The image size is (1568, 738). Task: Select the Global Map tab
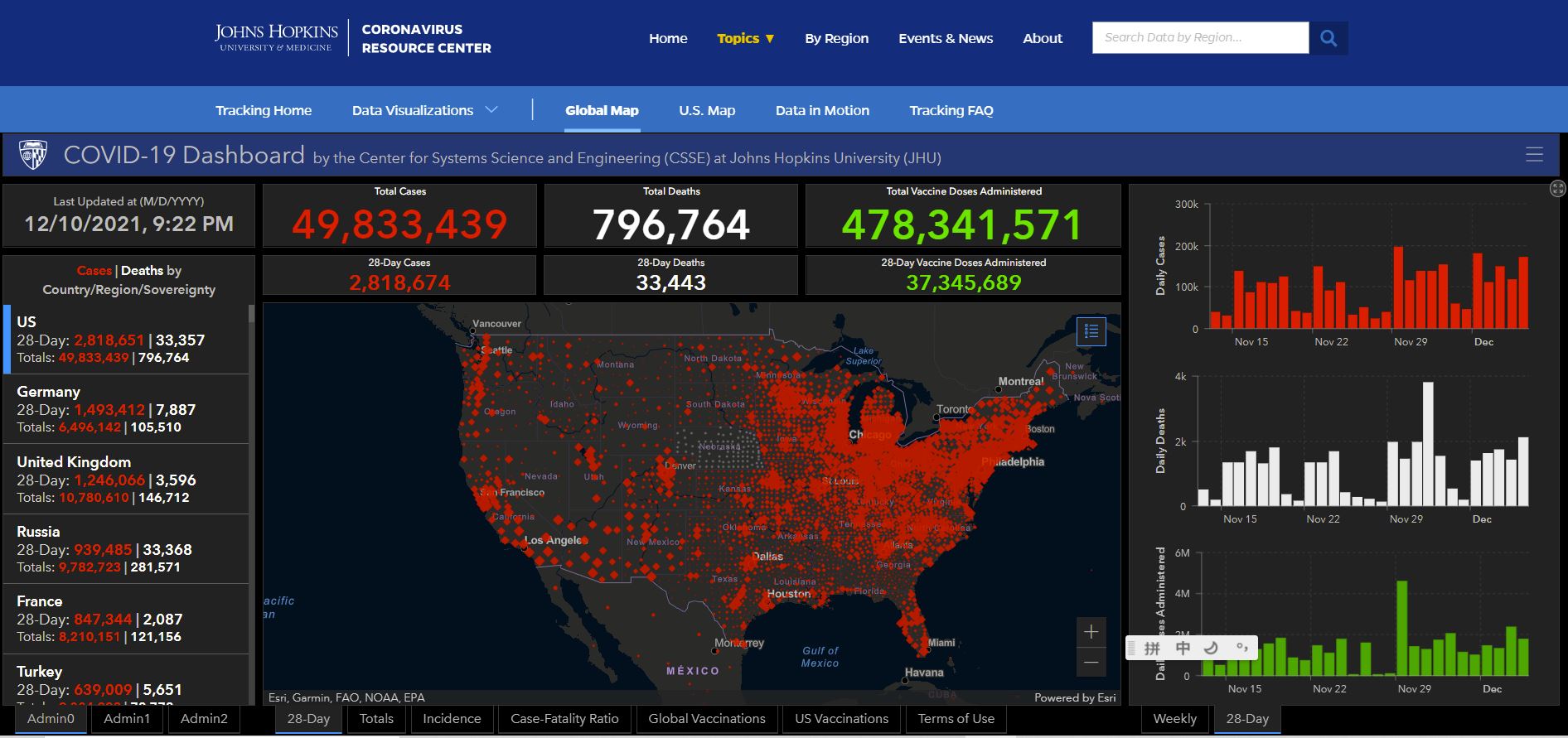click(602, 110)
